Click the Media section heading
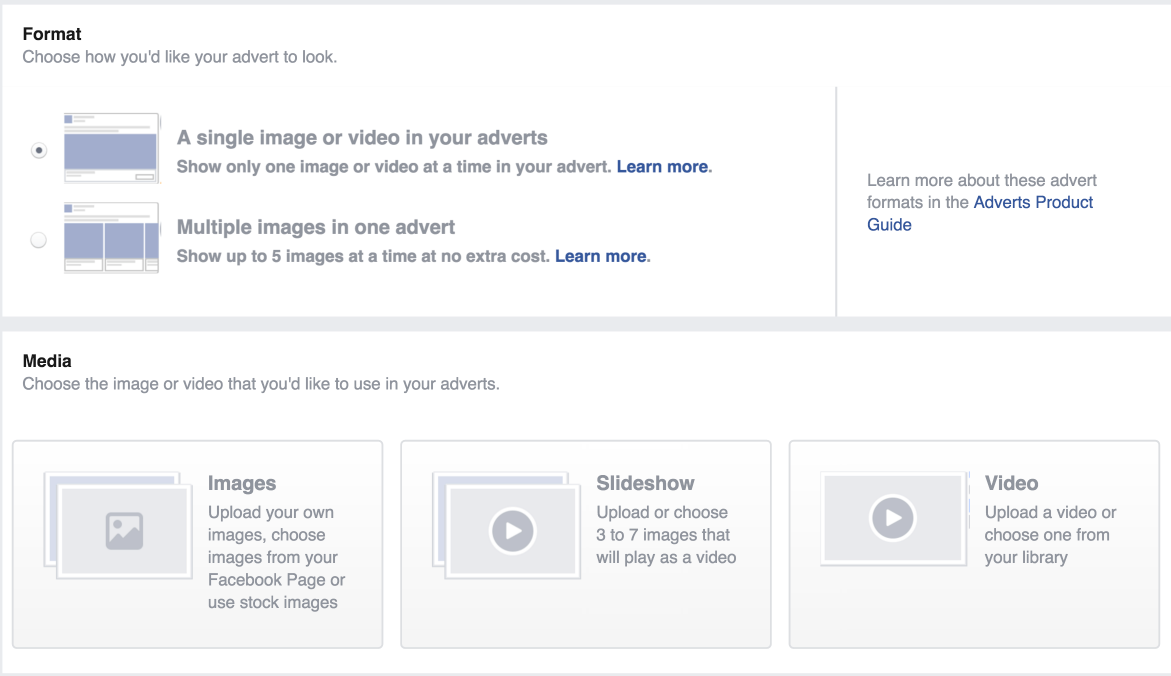The height and width of the screenshot is (676, 1171). pos(47,361)
